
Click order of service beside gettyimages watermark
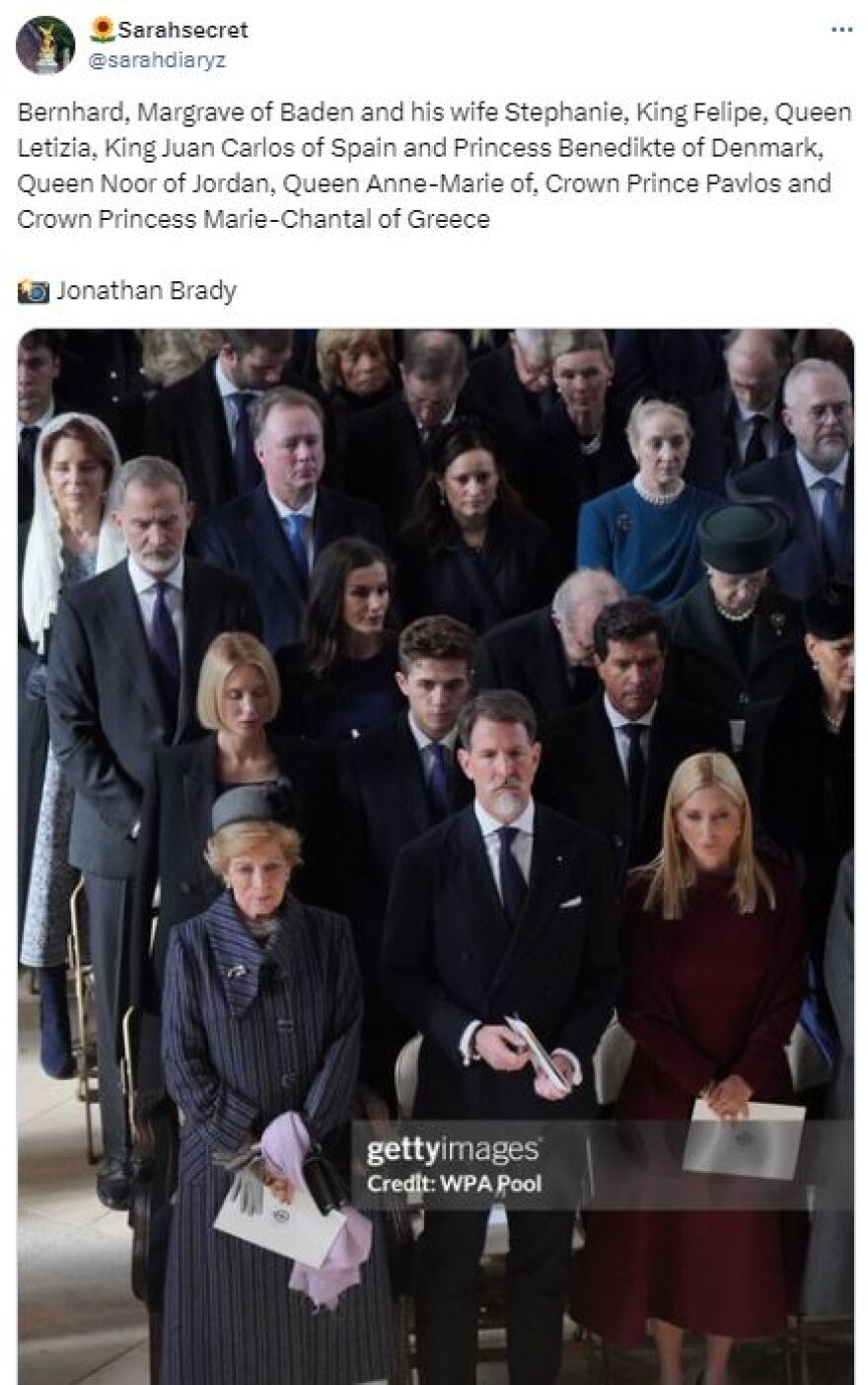[x=744, y=1138]
